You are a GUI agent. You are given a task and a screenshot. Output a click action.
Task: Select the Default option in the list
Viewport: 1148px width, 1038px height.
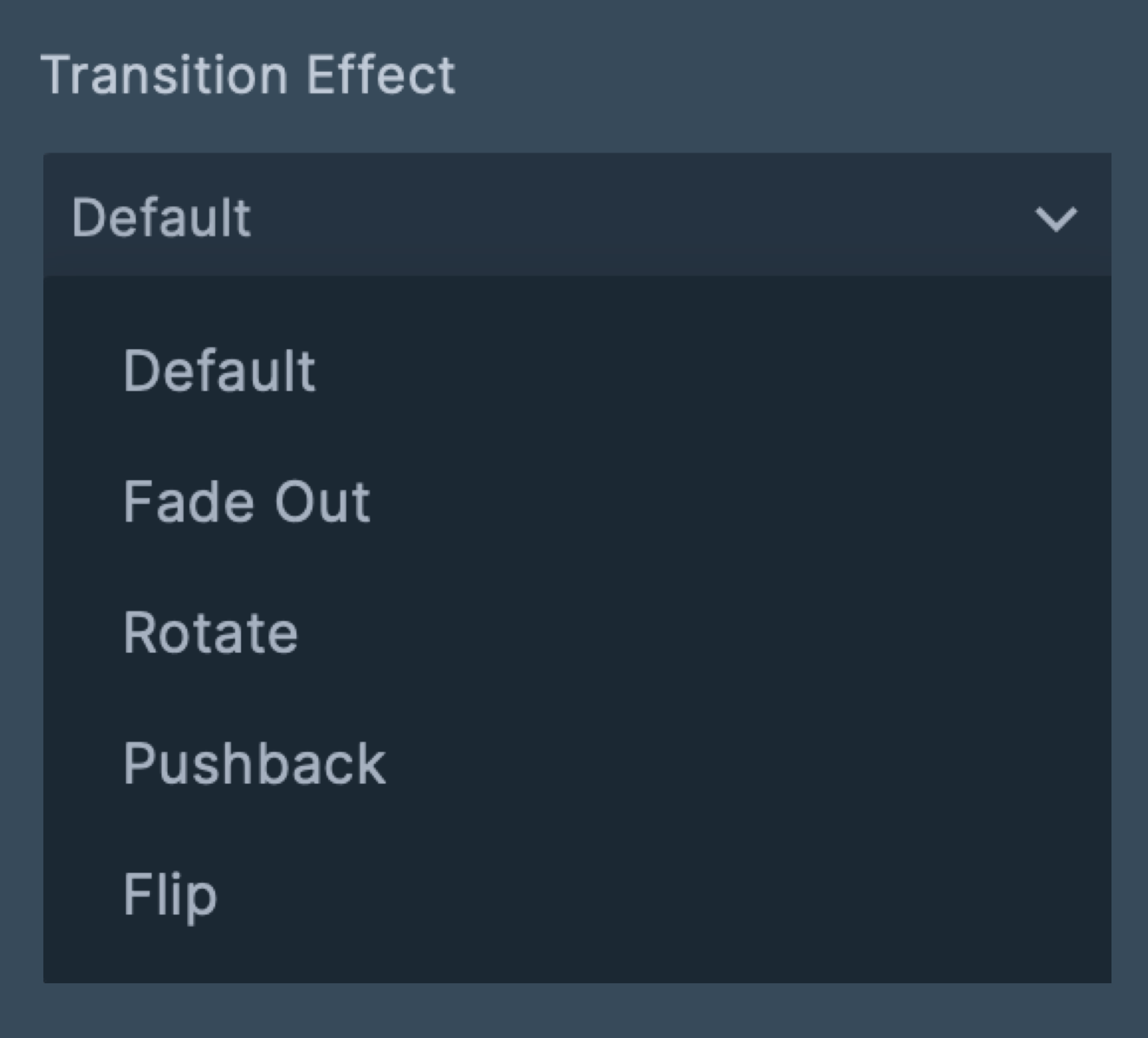pyautogui.click(x=219, y=371)
